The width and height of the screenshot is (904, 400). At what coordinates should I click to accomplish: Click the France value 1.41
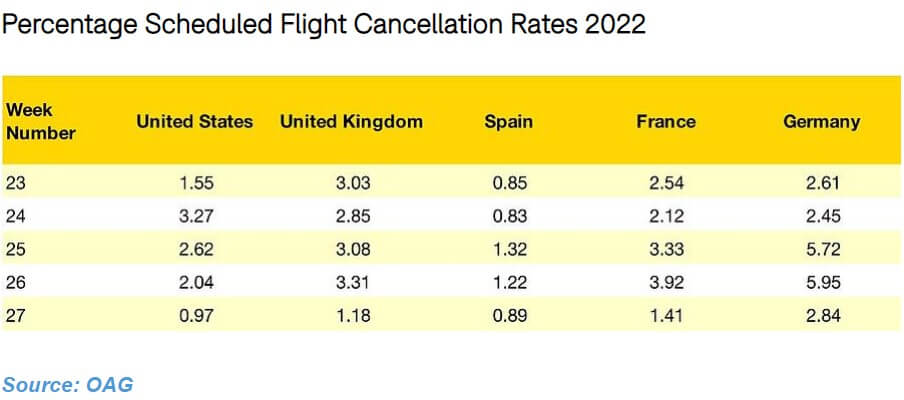pyautogui.click(x=665, y=317)
